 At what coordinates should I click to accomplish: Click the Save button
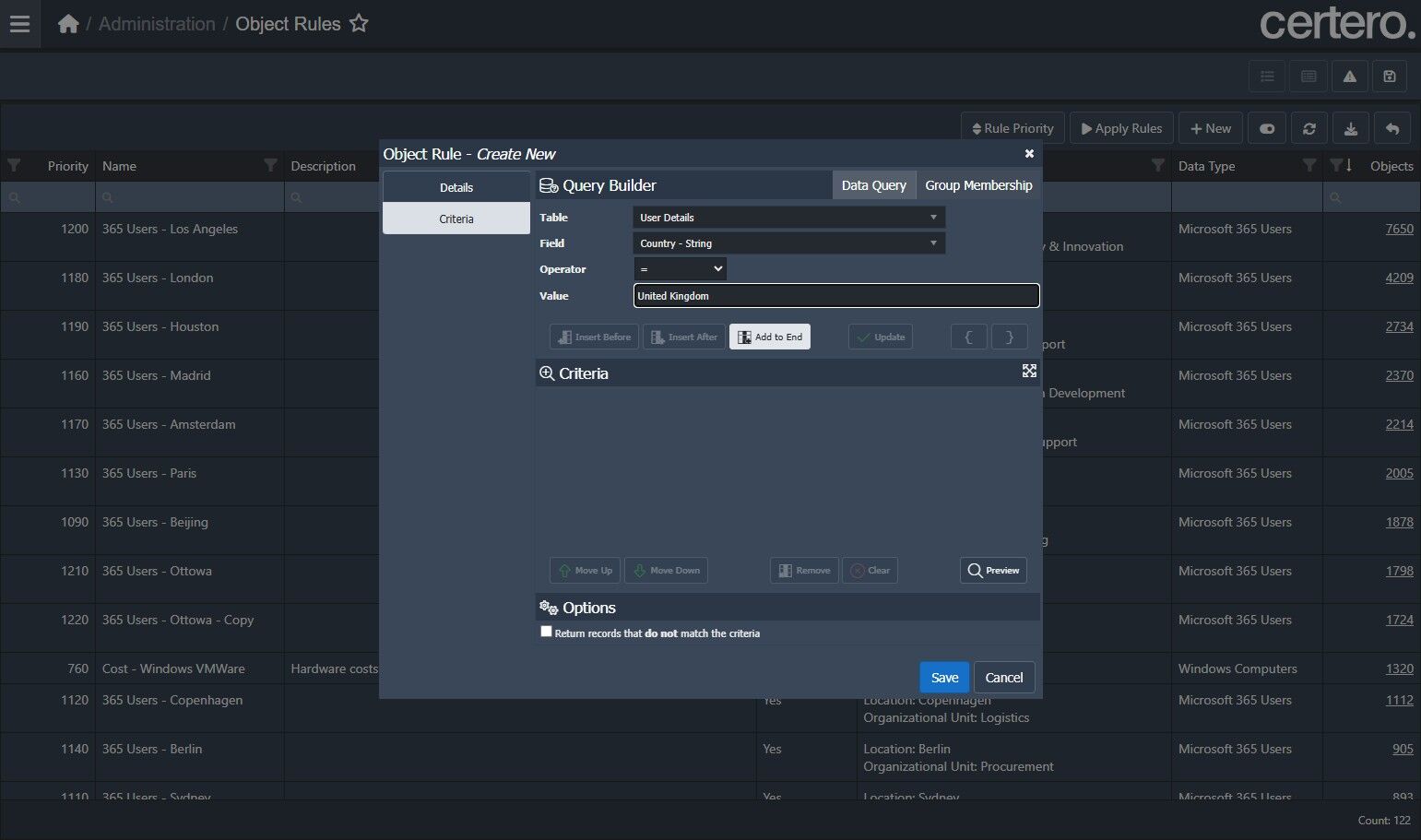pos(944,678)
